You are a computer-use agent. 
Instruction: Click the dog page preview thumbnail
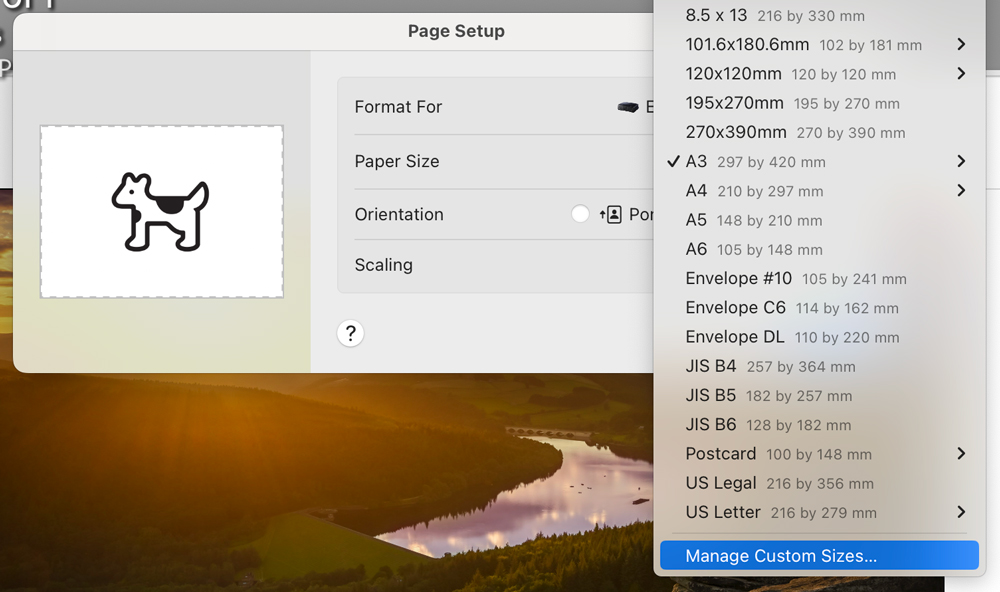pyautogui.click(x=162, y=211)
